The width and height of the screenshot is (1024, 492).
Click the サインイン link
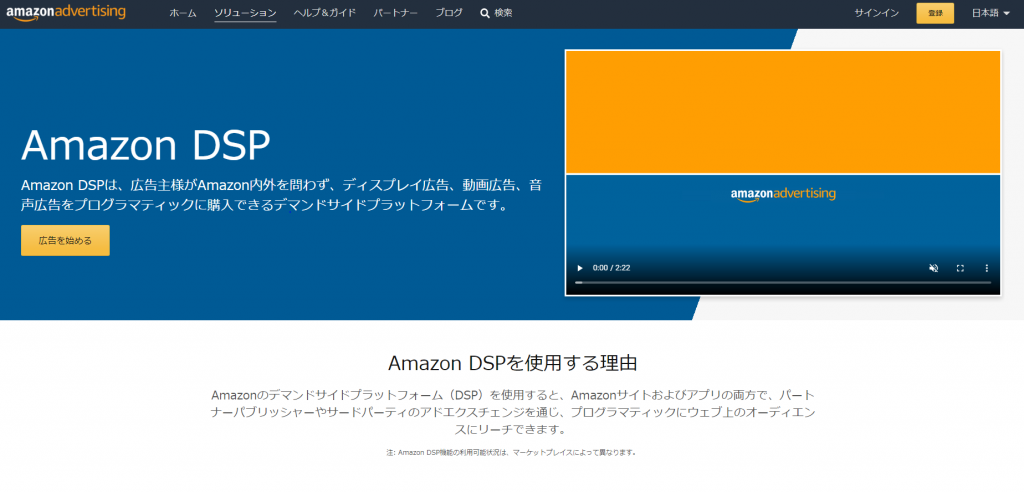click(876, 13)
